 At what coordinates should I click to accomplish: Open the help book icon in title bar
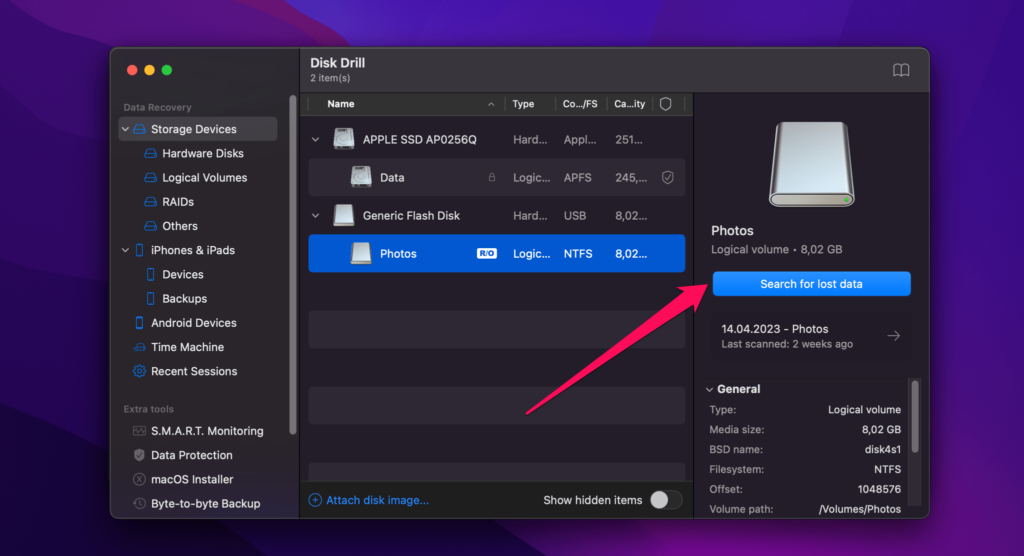[901, 70]
